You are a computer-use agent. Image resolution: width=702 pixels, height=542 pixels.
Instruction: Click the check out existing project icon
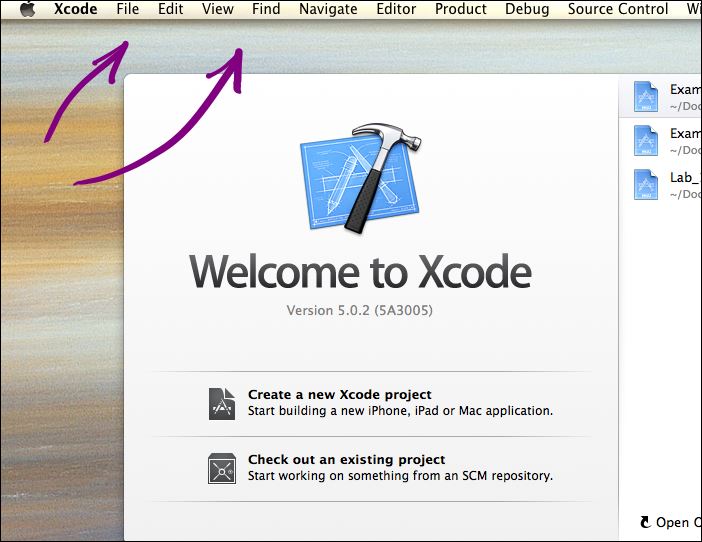coord(222,469)
